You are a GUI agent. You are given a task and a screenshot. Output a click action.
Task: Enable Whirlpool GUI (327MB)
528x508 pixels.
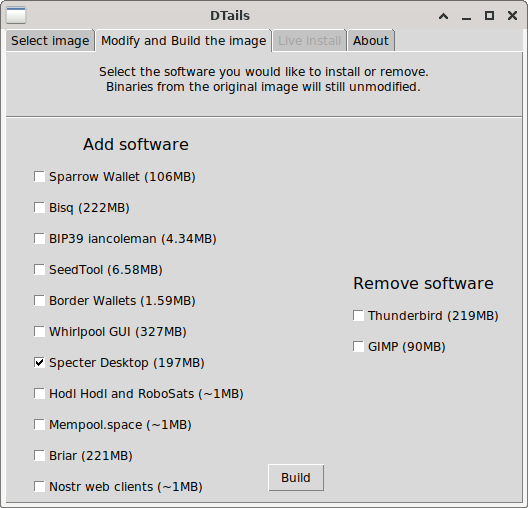point(39,332)
